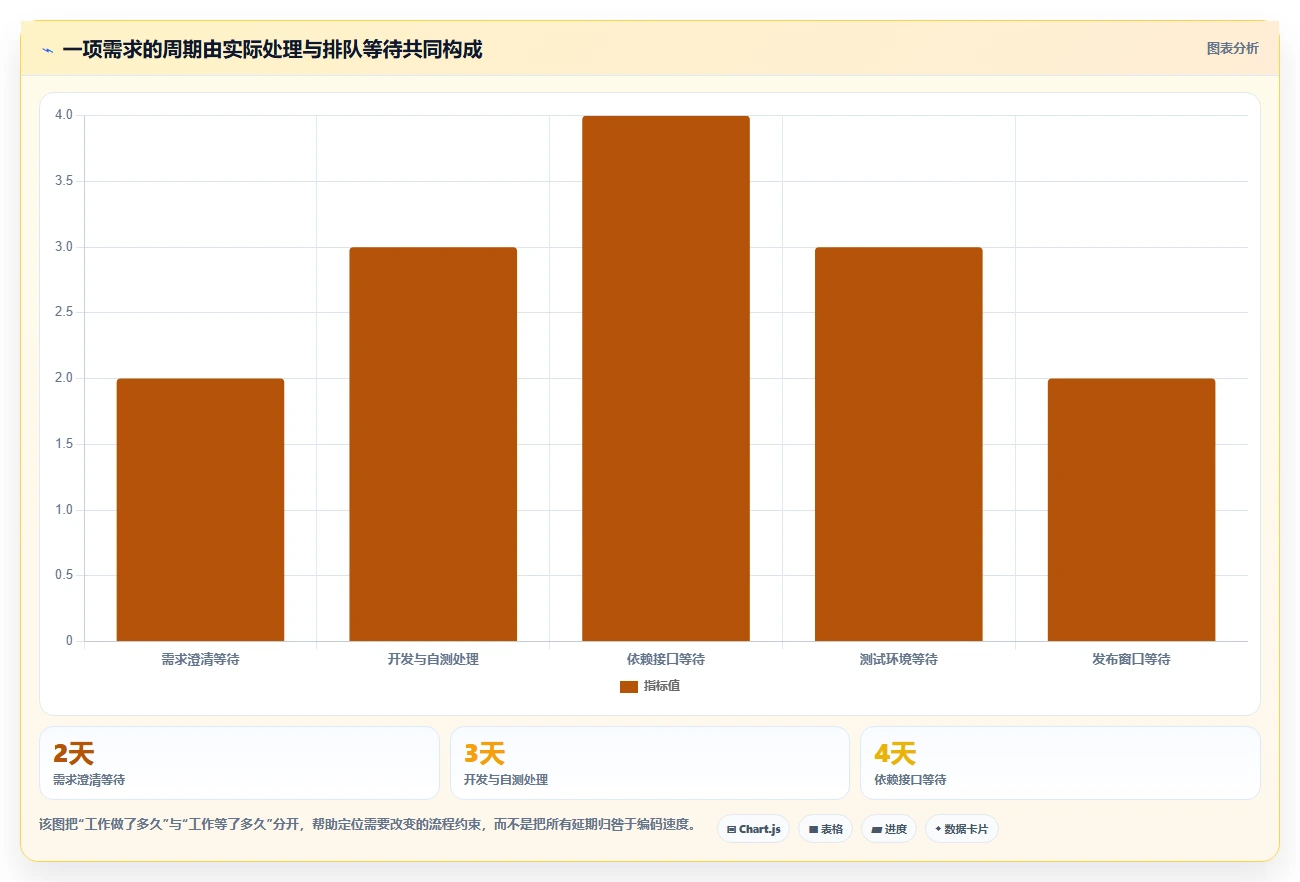Click the 测试环境等待 axis label

coord(899,660)
